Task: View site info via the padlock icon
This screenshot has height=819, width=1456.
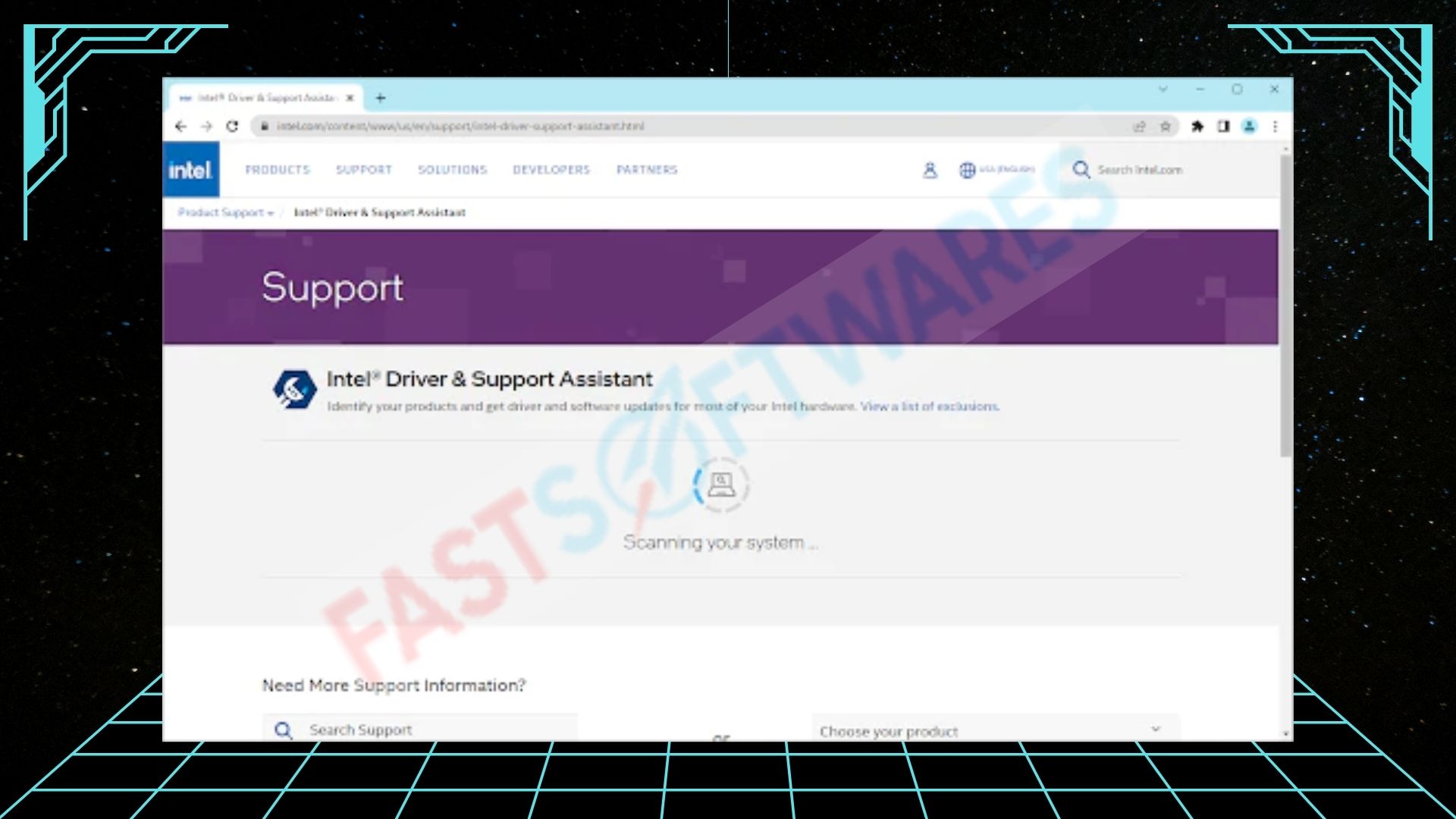Action: pyautogui.click(x=264, y=127)
